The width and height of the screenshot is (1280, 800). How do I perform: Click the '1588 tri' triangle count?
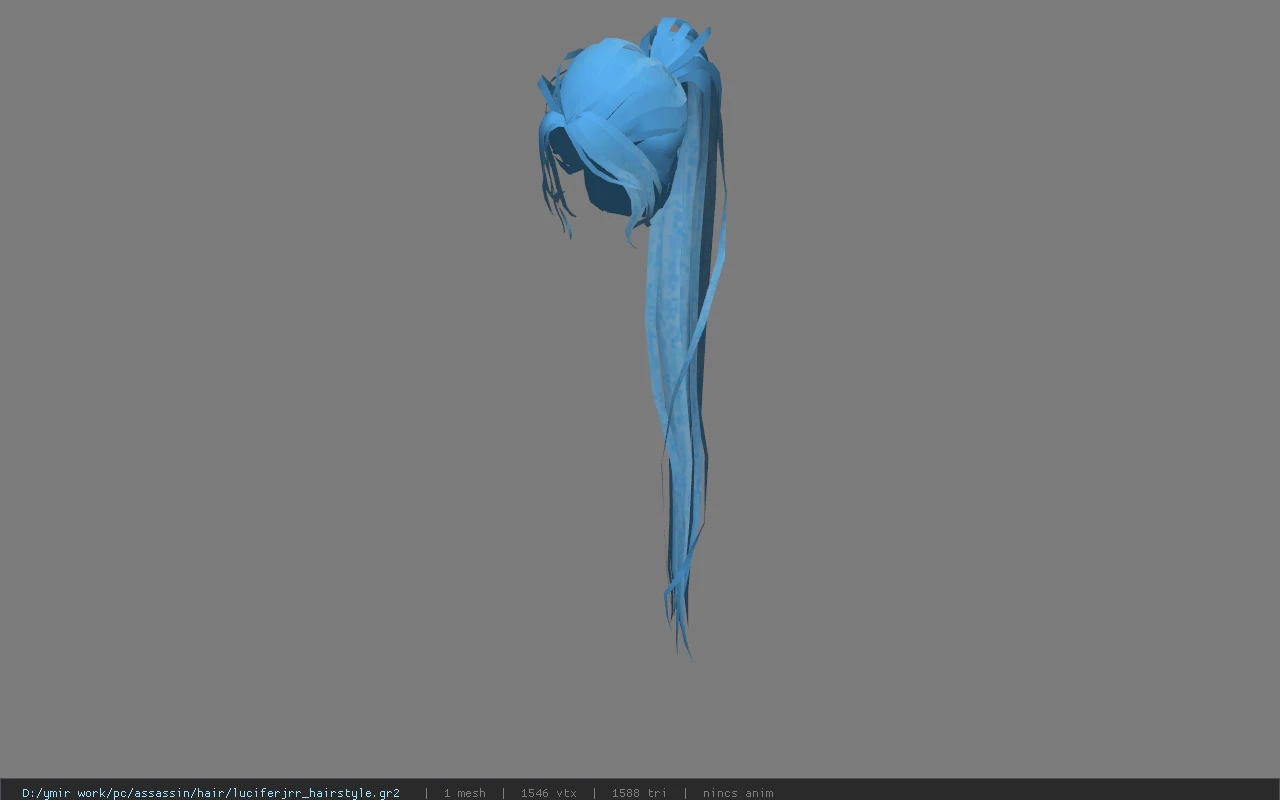pos(639,793)
